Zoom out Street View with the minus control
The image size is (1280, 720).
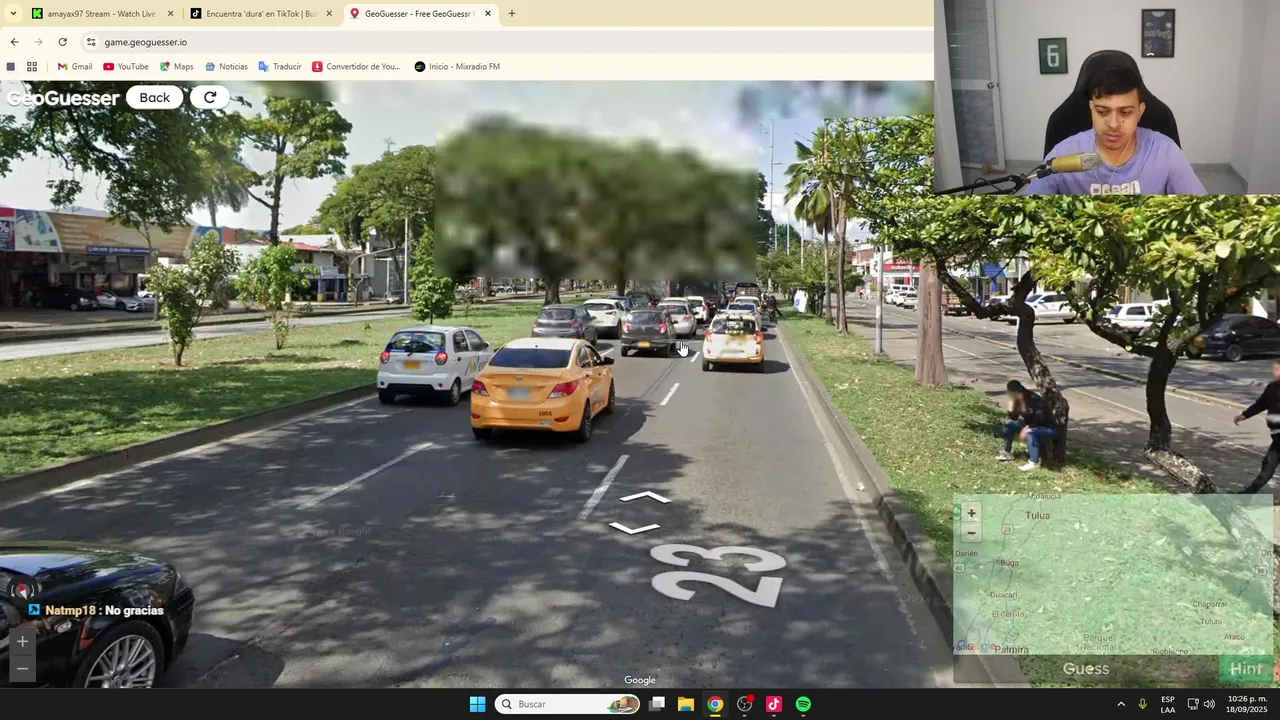[22, 668]
